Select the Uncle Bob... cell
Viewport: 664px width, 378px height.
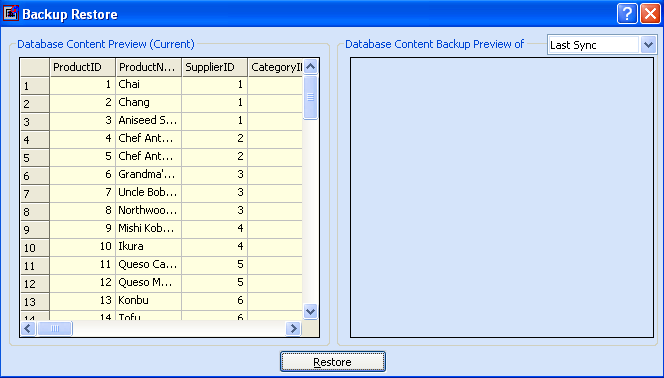tap(149, 193)
